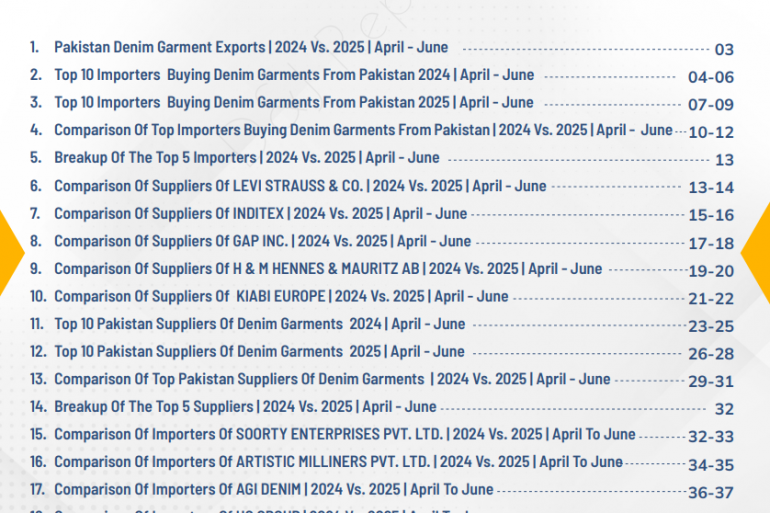Open Top 10 Pakistan Suppliers 2024 entry
This screenshot has height=513, width=770.
click(259, 324)
